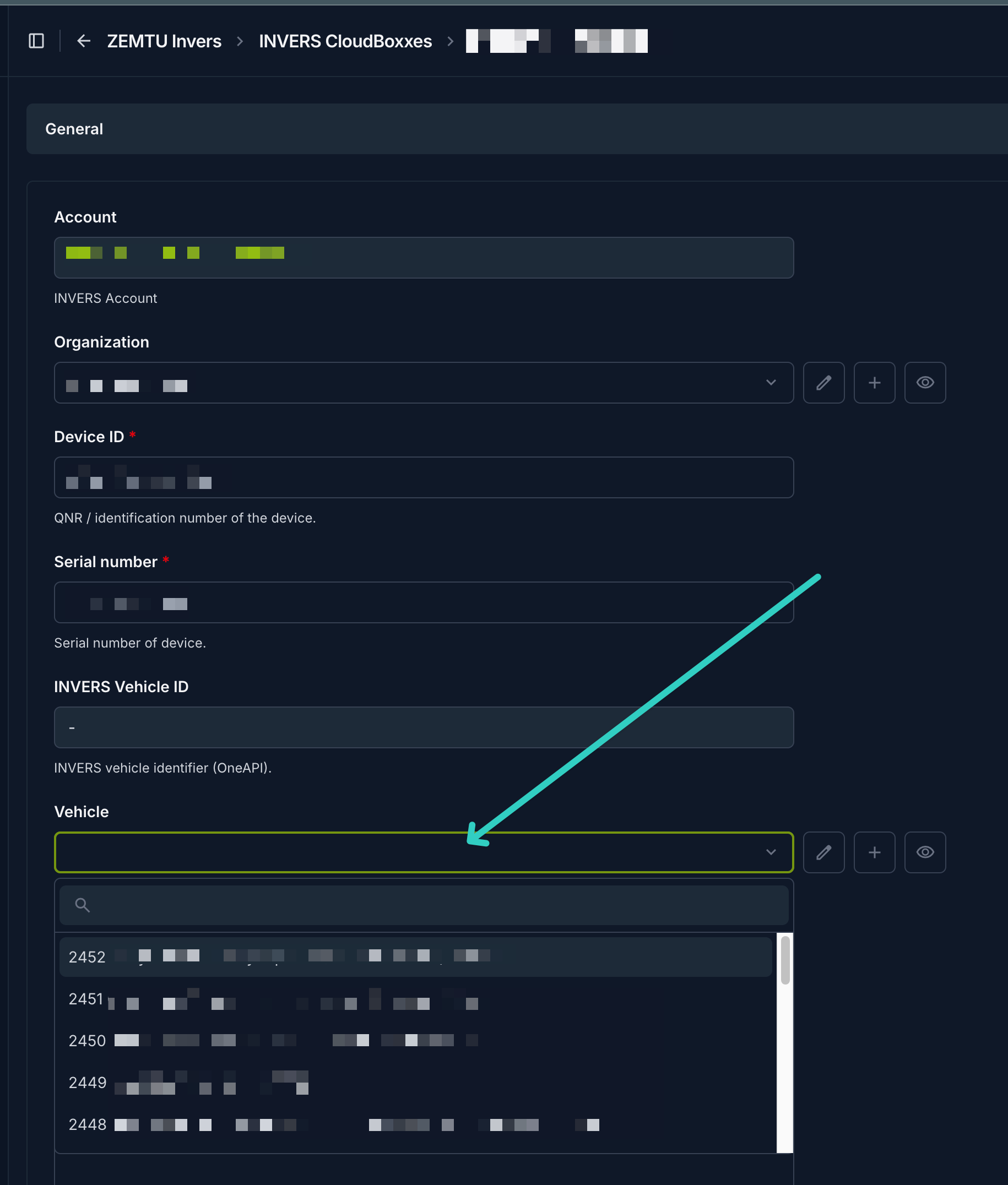Screen dimensions: 1008x1185
Task: Click the INVERS Vehicle ID field
Action: click(424, 727)
